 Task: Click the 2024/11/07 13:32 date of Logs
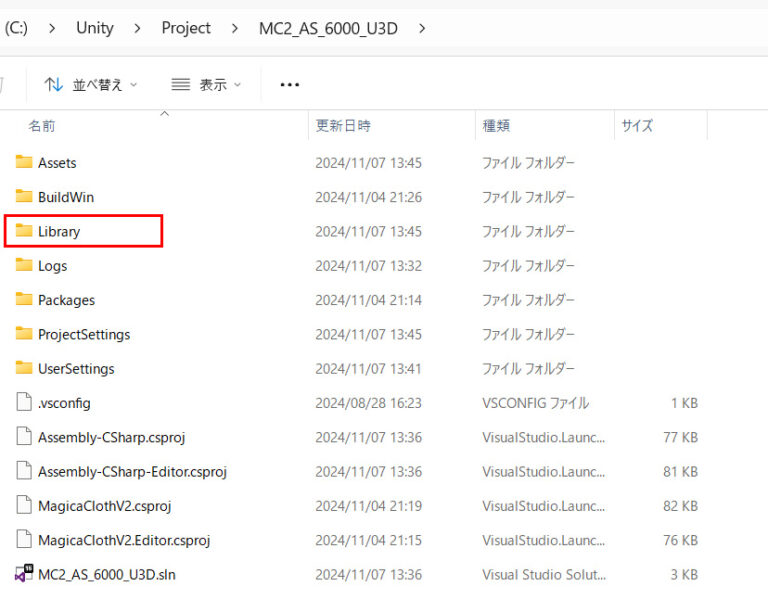(x=368, y=265)
